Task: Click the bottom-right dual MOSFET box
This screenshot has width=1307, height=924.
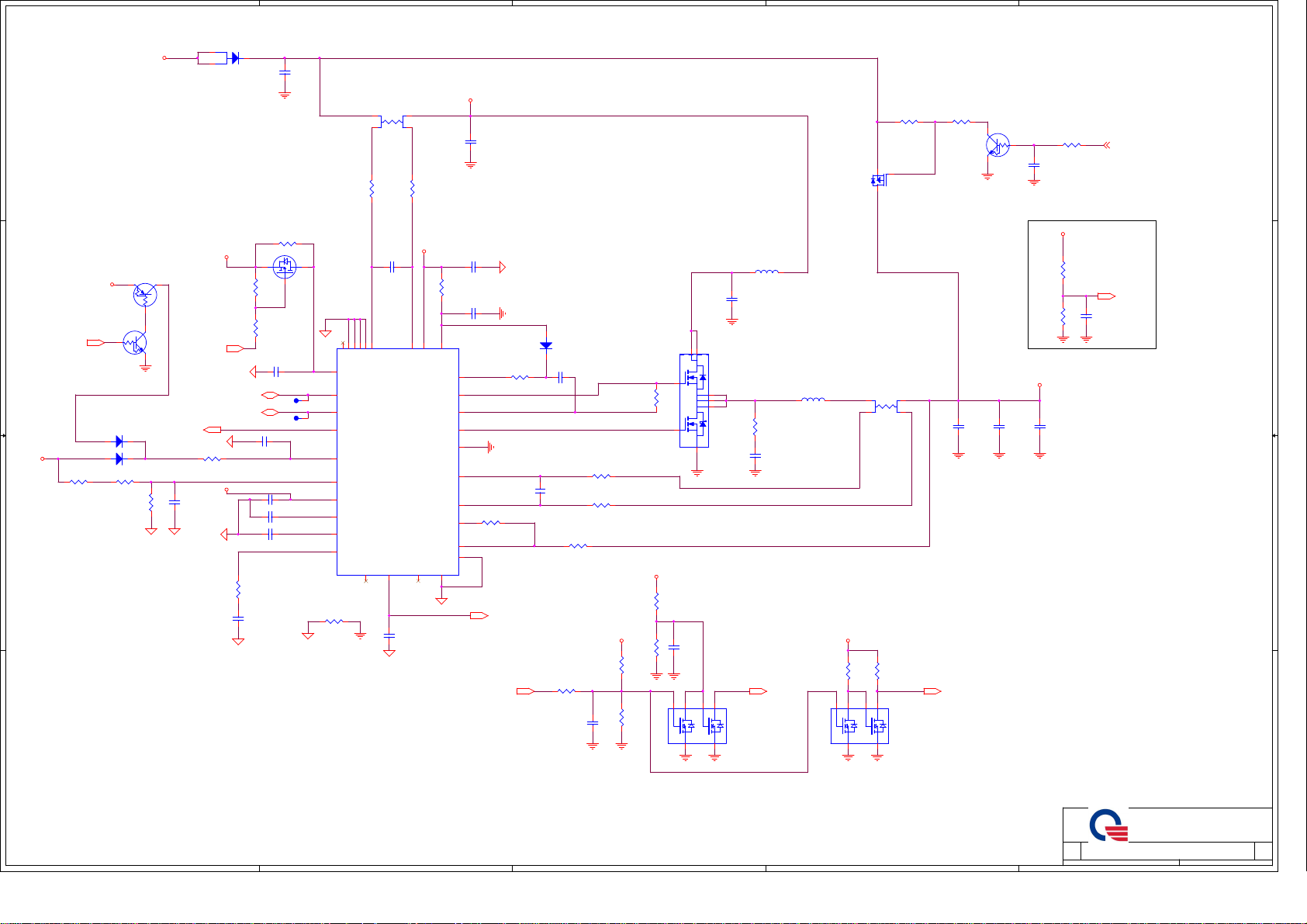Action: [859, 726]
